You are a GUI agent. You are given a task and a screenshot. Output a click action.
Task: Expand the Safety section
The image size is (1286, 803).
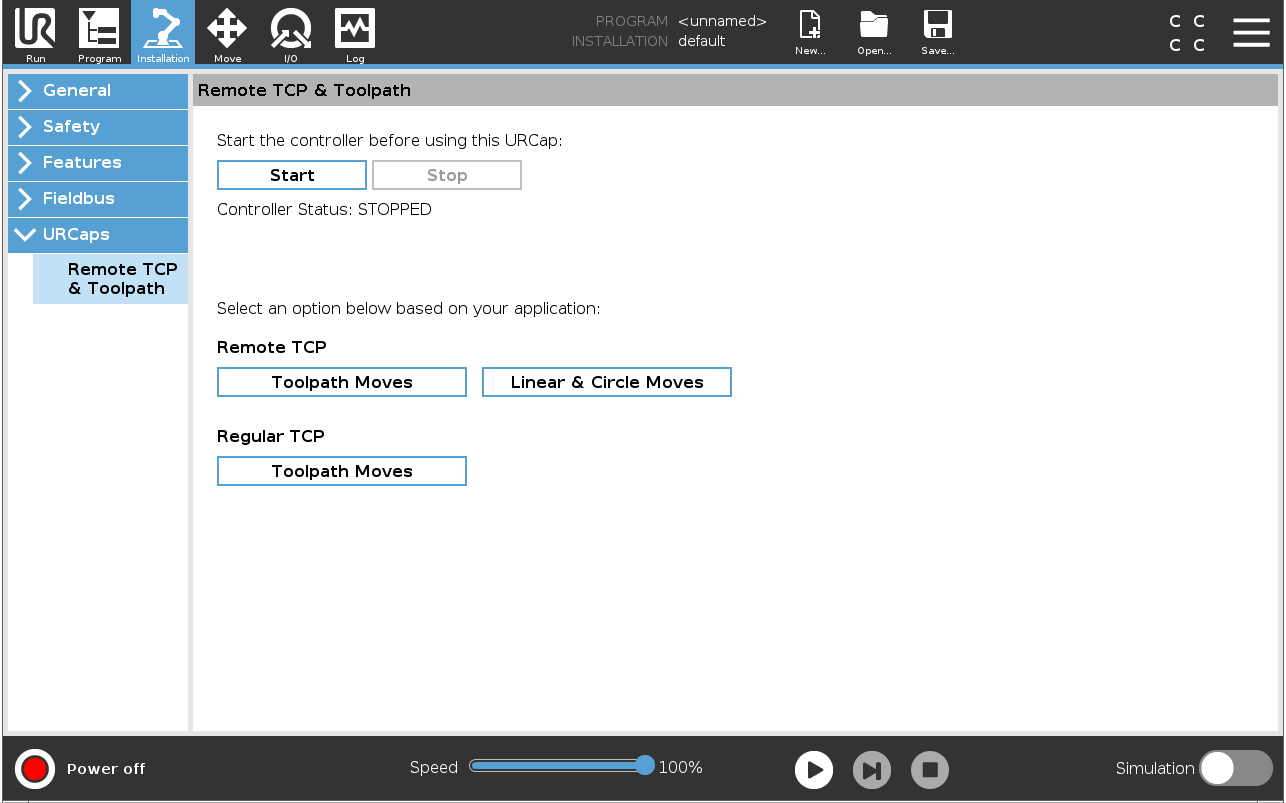click(98, 126)
